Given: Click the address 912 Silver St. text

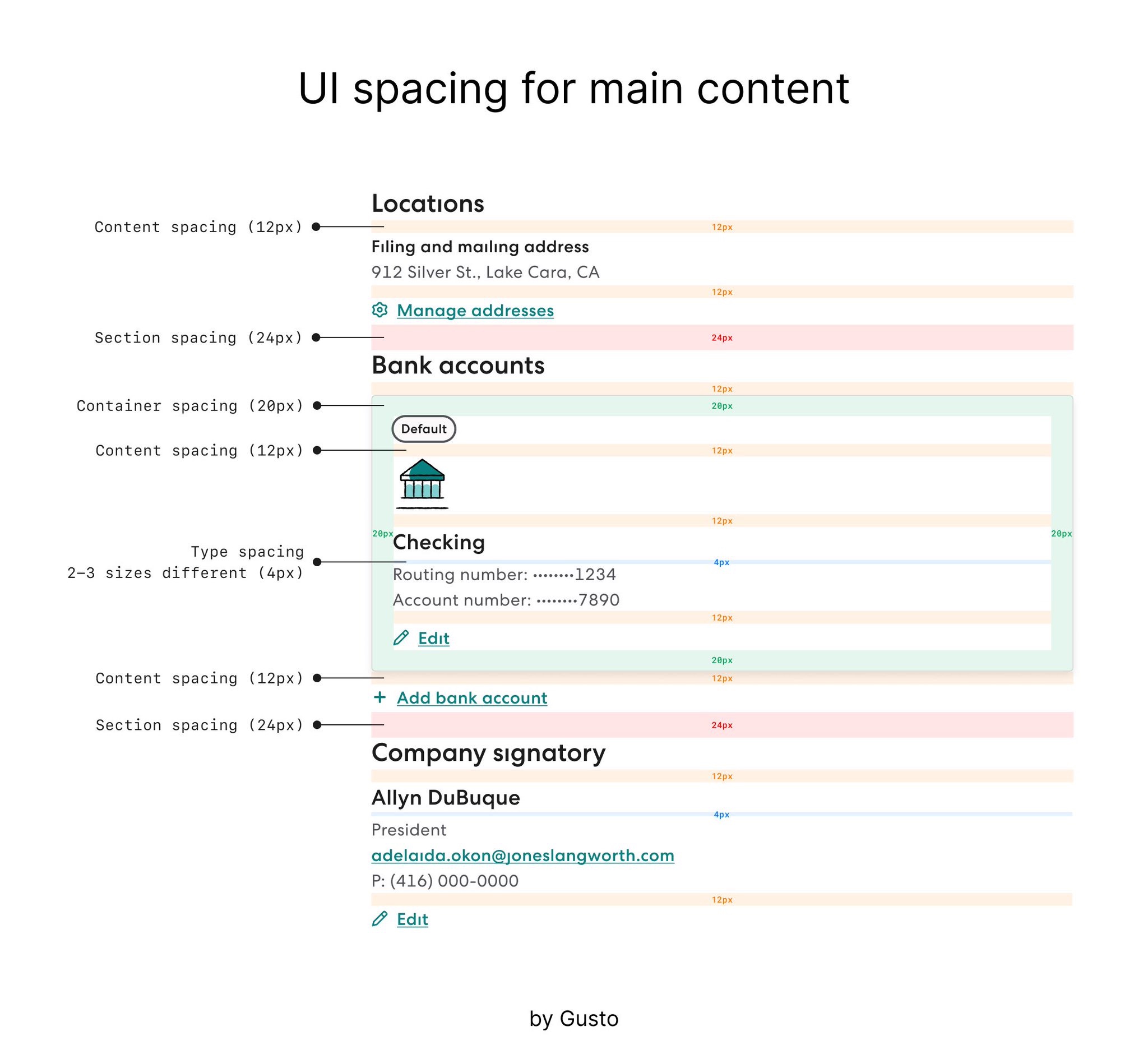Looking at the screenshot, I should point(486,272).
